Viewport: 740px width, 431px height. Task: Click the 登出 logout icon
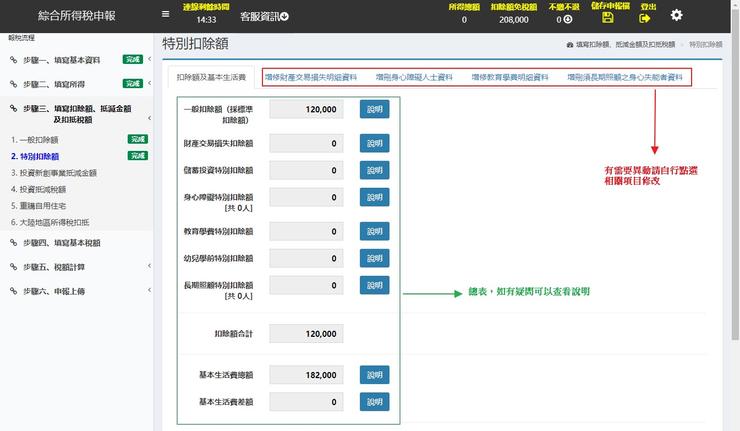click(x=646, y=19)
